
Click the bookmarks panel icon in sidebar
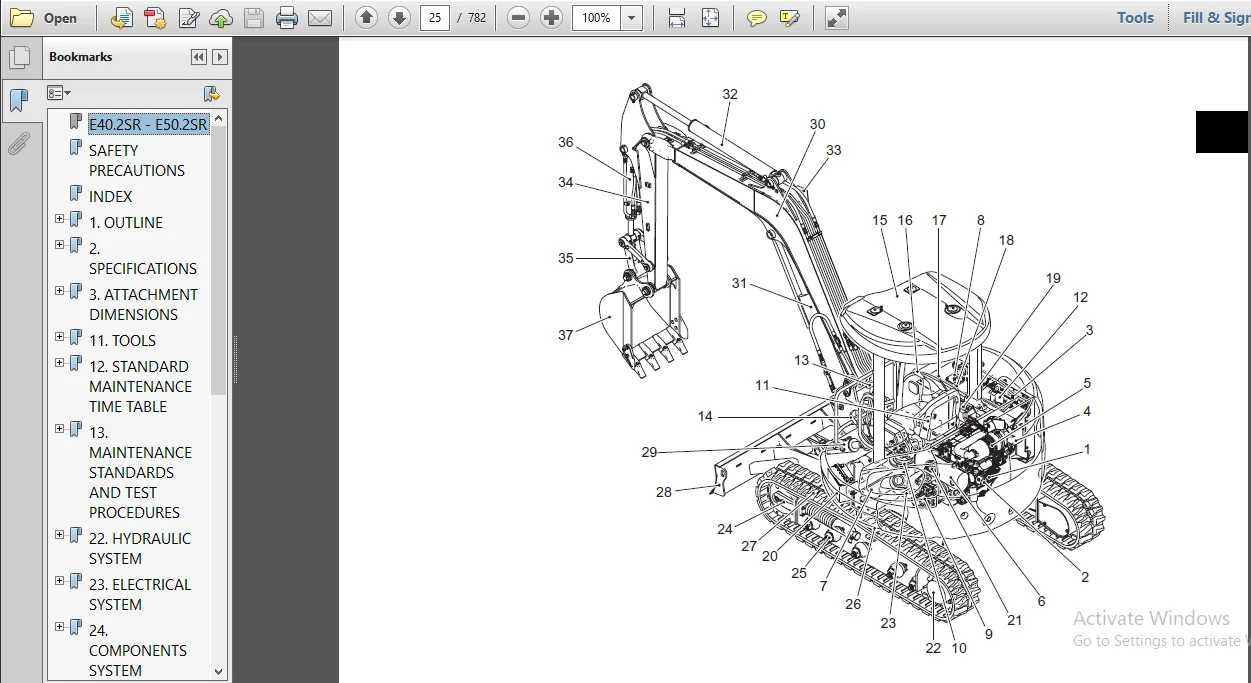(19, 100)
